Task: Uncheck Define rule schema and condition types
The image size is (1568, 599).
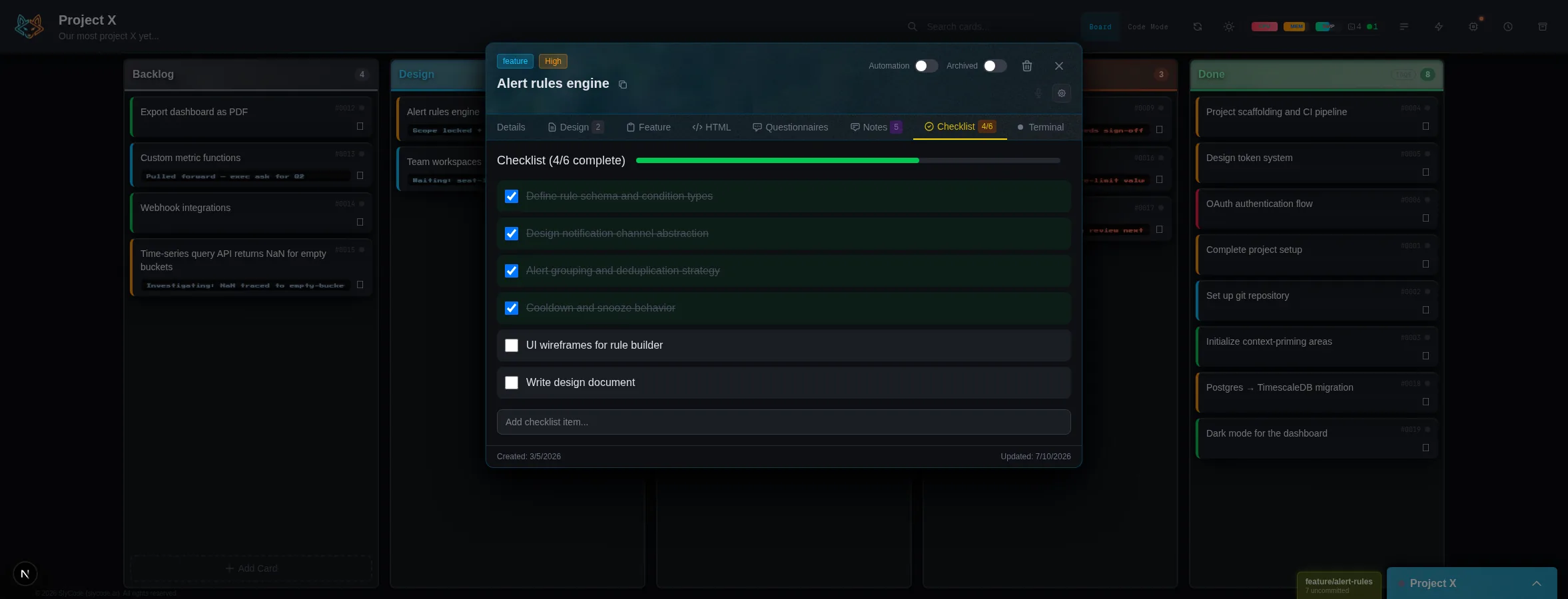Action: coord(512,196)
